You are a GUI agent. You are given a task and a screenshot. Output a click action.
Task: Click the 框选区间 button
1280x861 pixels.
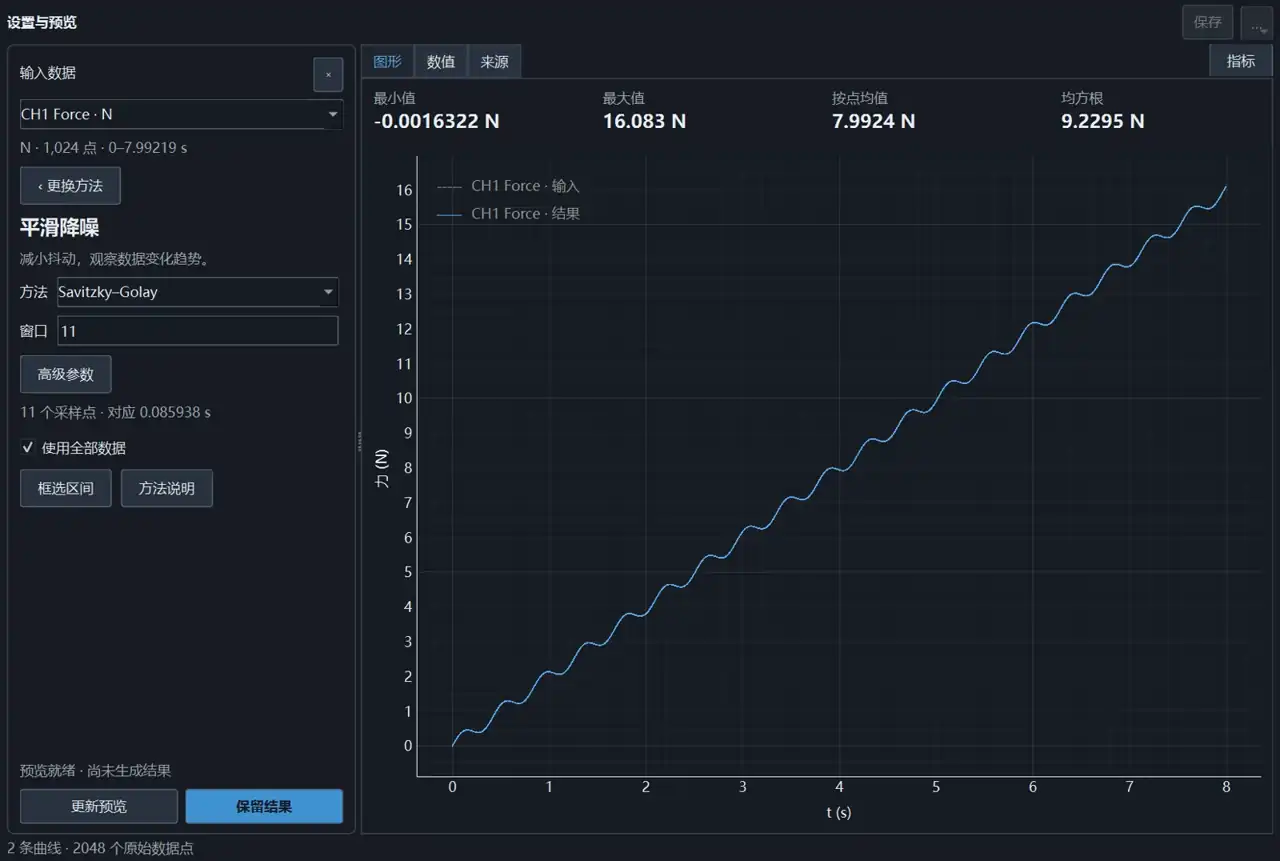66,489
